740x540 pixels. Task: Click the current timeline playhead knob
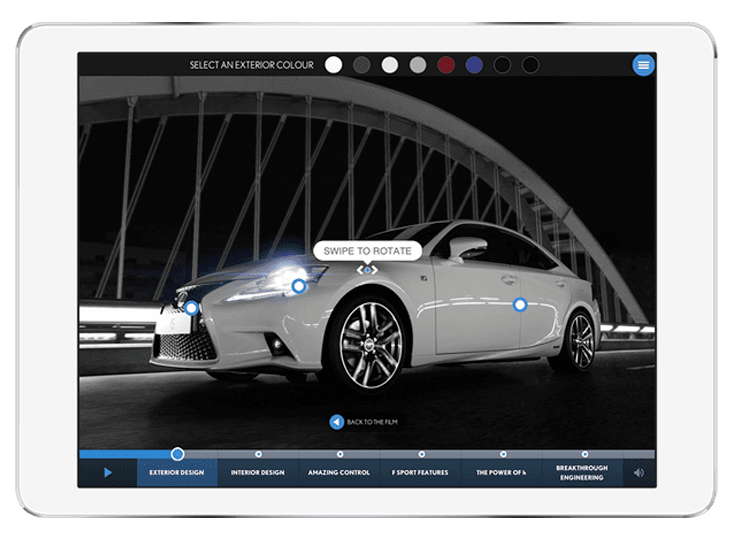(177, 454)
